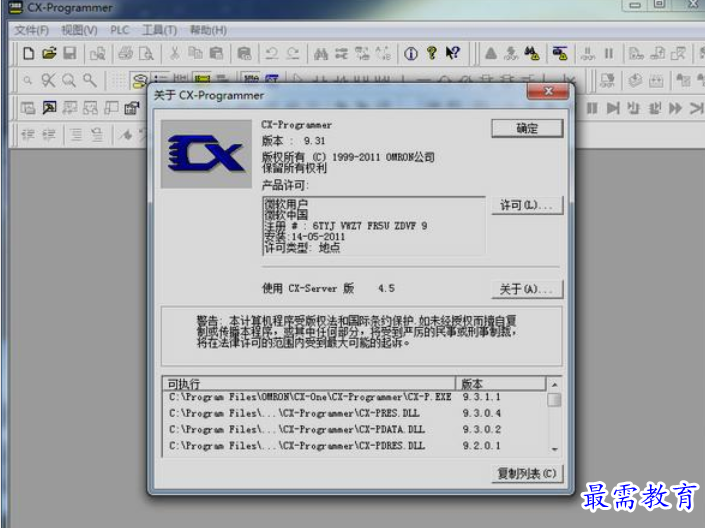Image resolution: width=705 pixels, height=528 pixels.
Task: Click the properties window icon in third row
Action: pyautogui.click(x=132, y=108)
